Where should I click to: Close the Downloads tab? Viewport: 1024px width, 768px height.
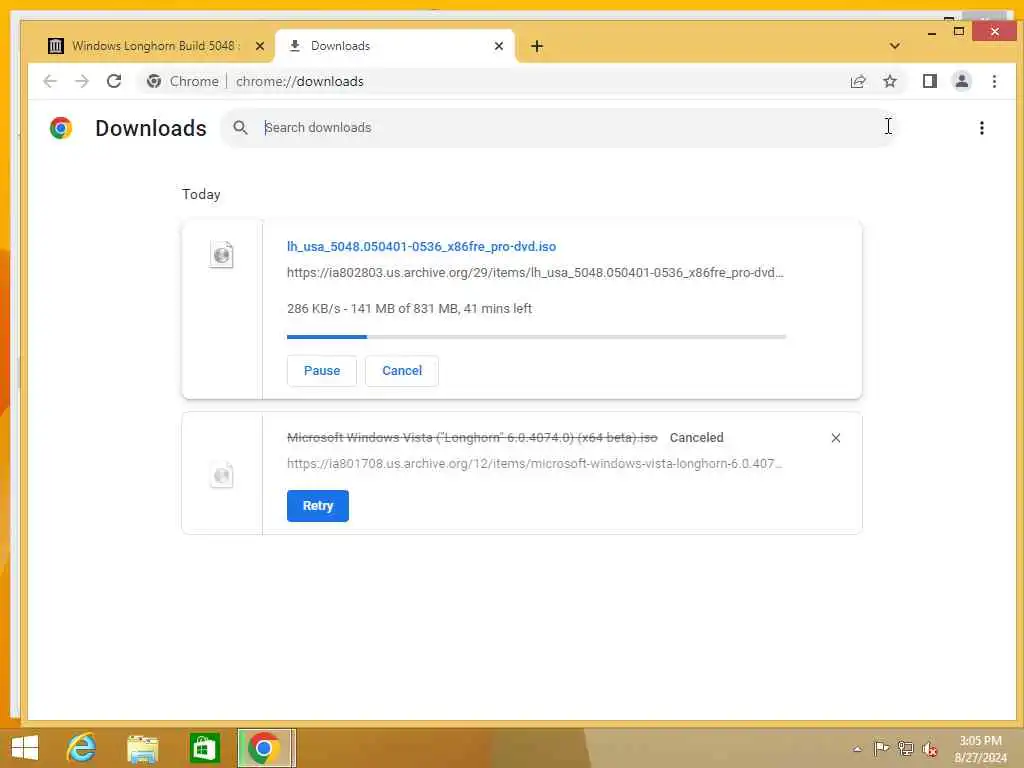point(499,46)
